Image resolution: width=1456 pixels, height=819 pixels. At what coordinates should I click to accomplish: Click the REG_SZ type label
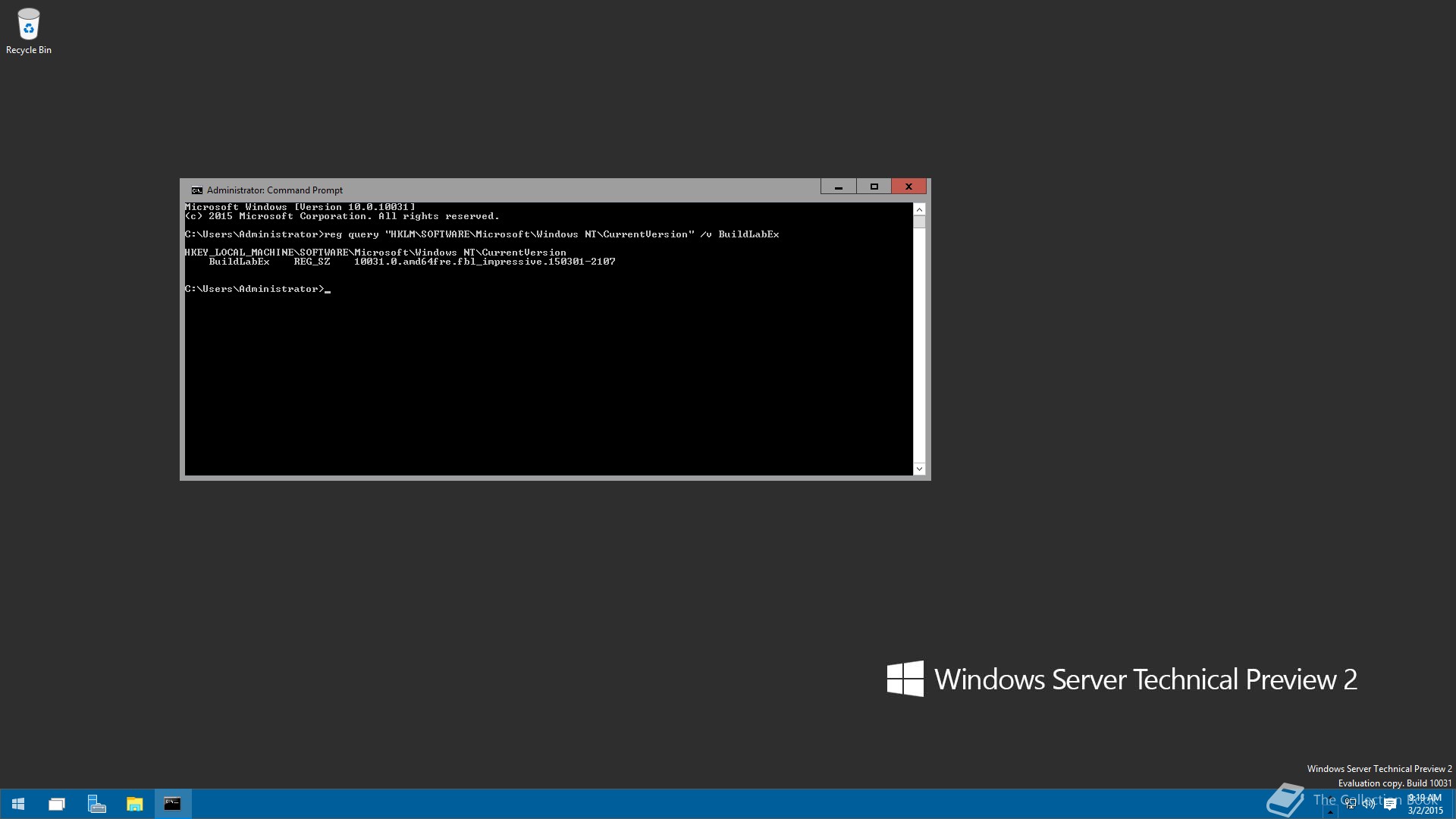pyautogui.click(x=312, y=262)
